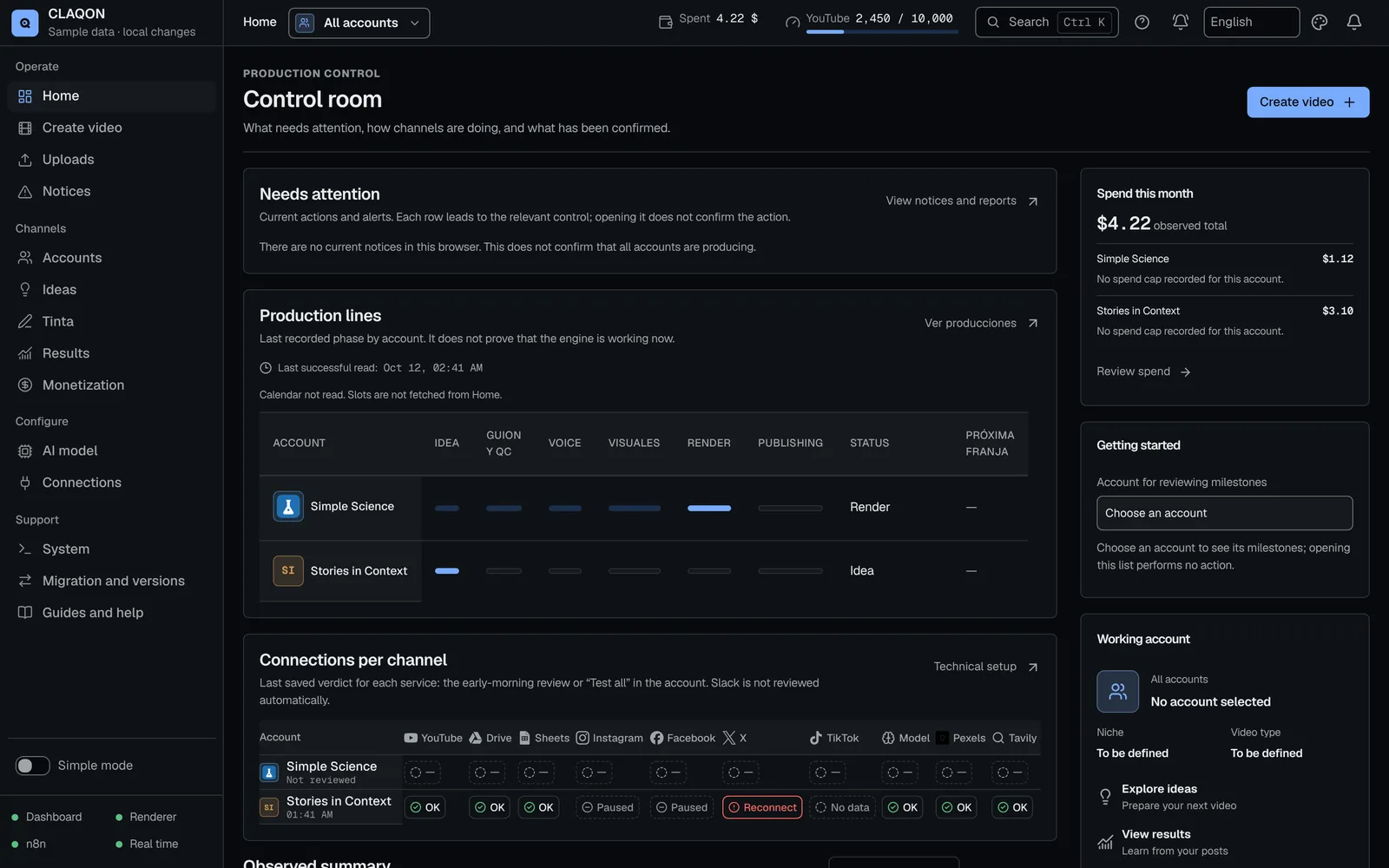
Task: Click the AI model chip icon
Action: (x=25, y=451)
